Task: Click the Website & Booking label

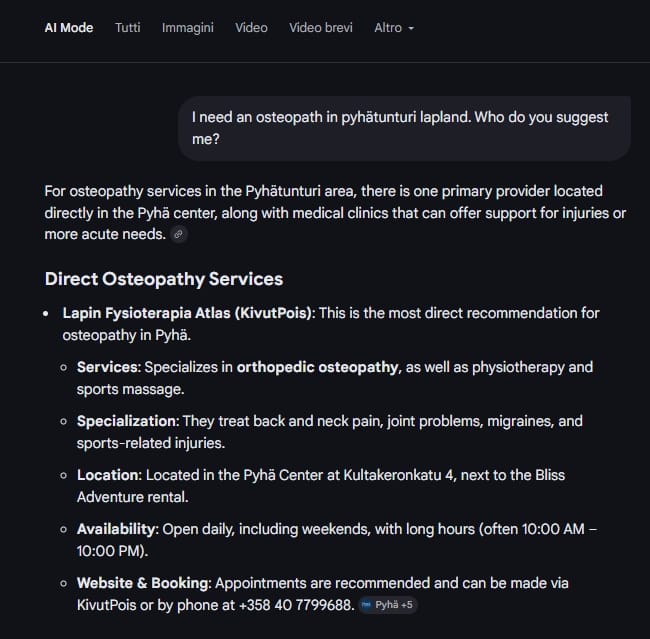Action: pos(143,582)
